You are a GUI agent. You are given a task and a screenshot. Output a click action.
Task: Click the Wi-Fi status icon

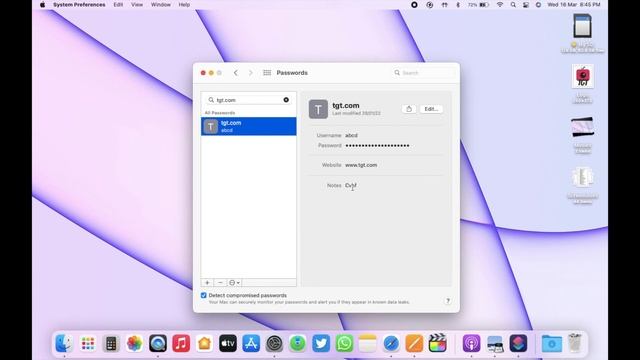[x=500, y=4]
